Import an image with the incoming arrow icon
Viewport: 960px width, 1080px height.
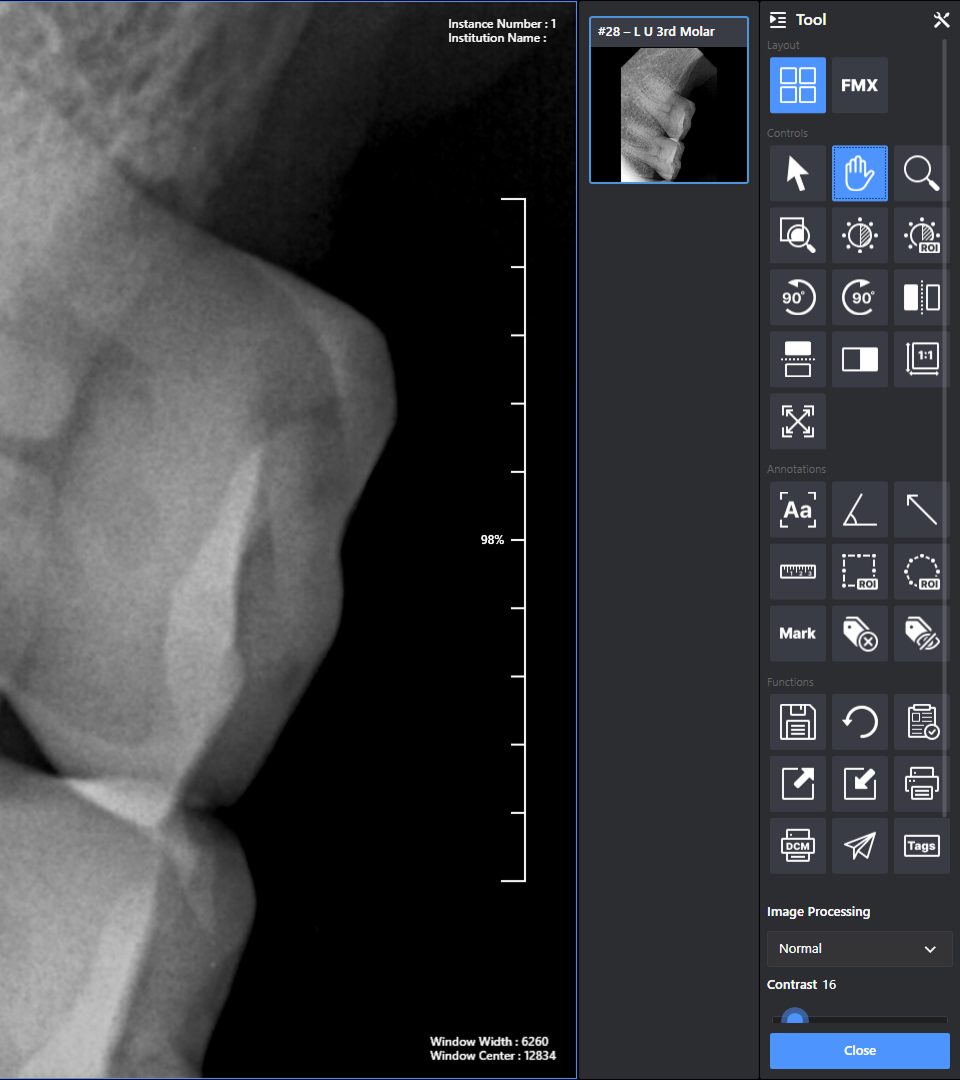pos(859,784)
